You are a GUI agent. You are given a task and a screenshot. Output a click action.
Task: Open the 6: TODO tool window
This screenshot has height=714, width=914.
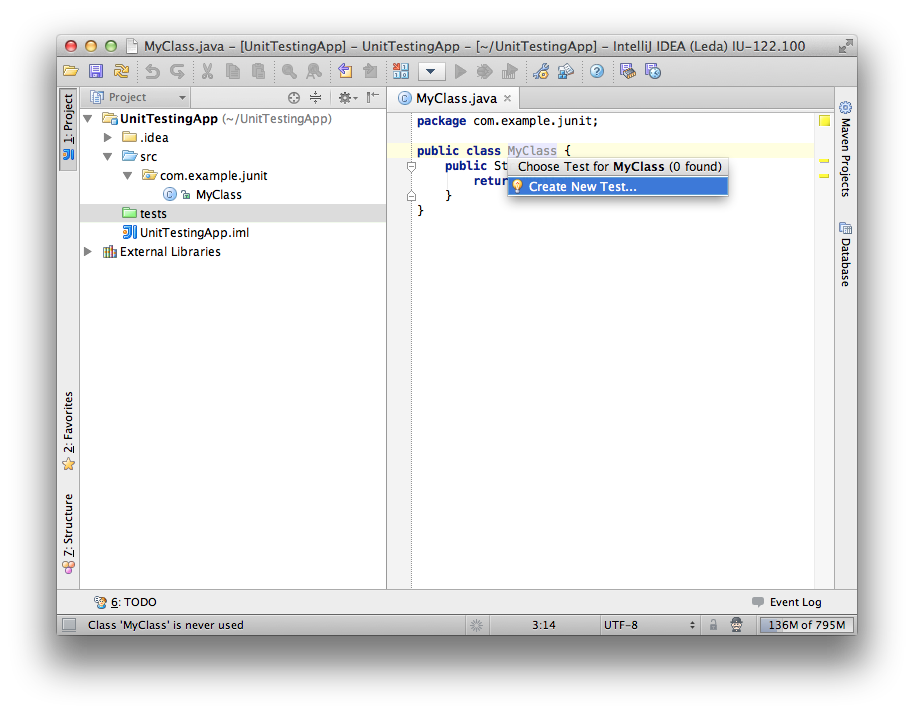[x=125, y=602]
